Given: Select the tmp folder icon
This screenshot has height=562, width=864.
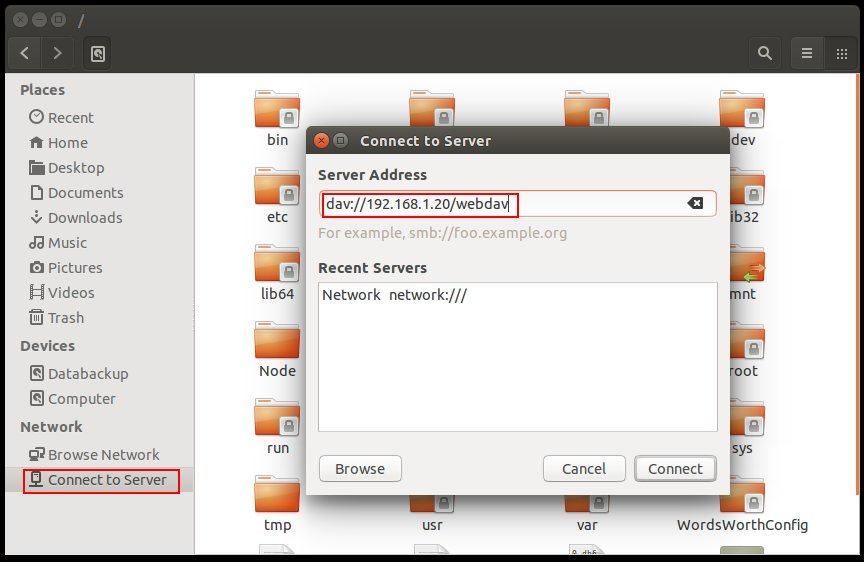Looking at the screenshot, I should point(277,495).
